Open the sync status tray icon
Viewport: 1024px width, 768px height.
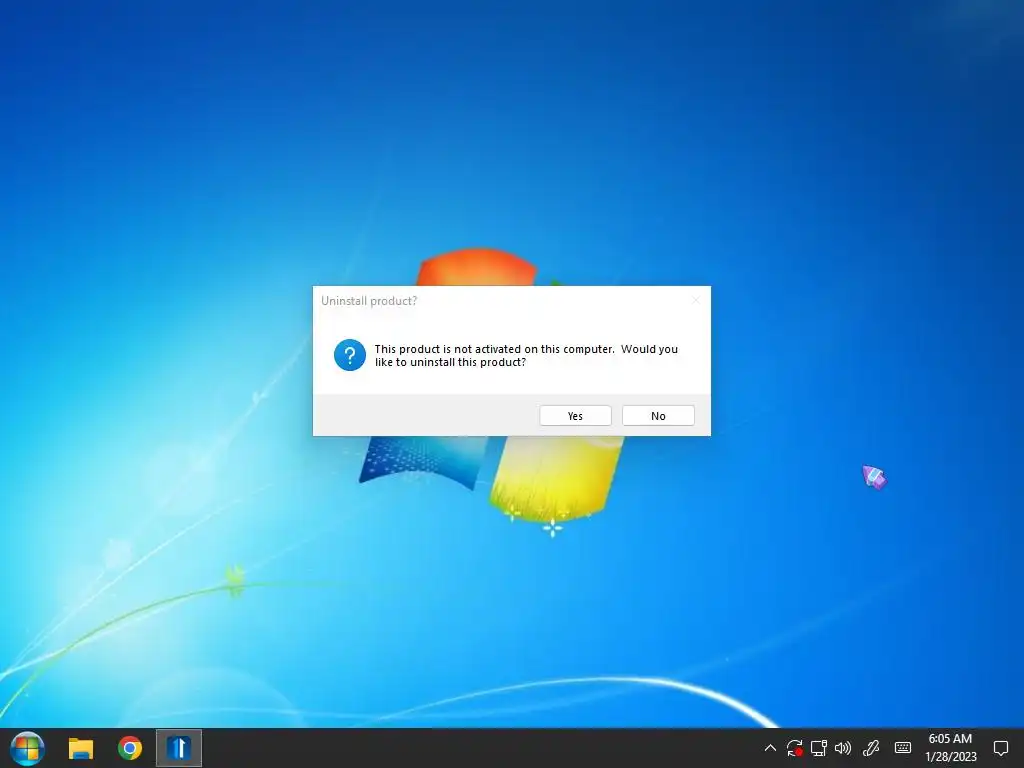(x=795, y=748)
